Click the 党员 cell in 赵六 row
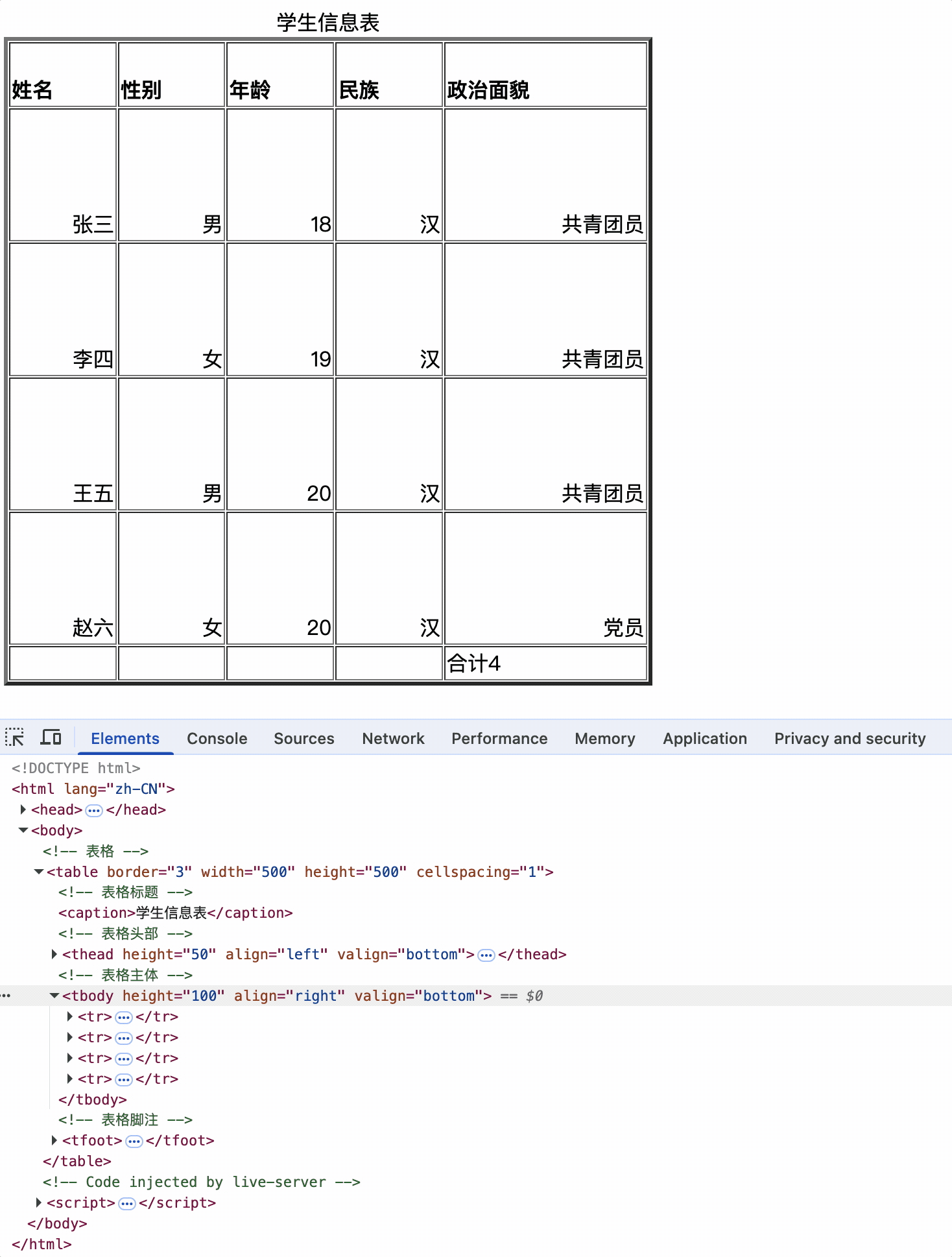952x1257 pixels. tap(546, 579)
